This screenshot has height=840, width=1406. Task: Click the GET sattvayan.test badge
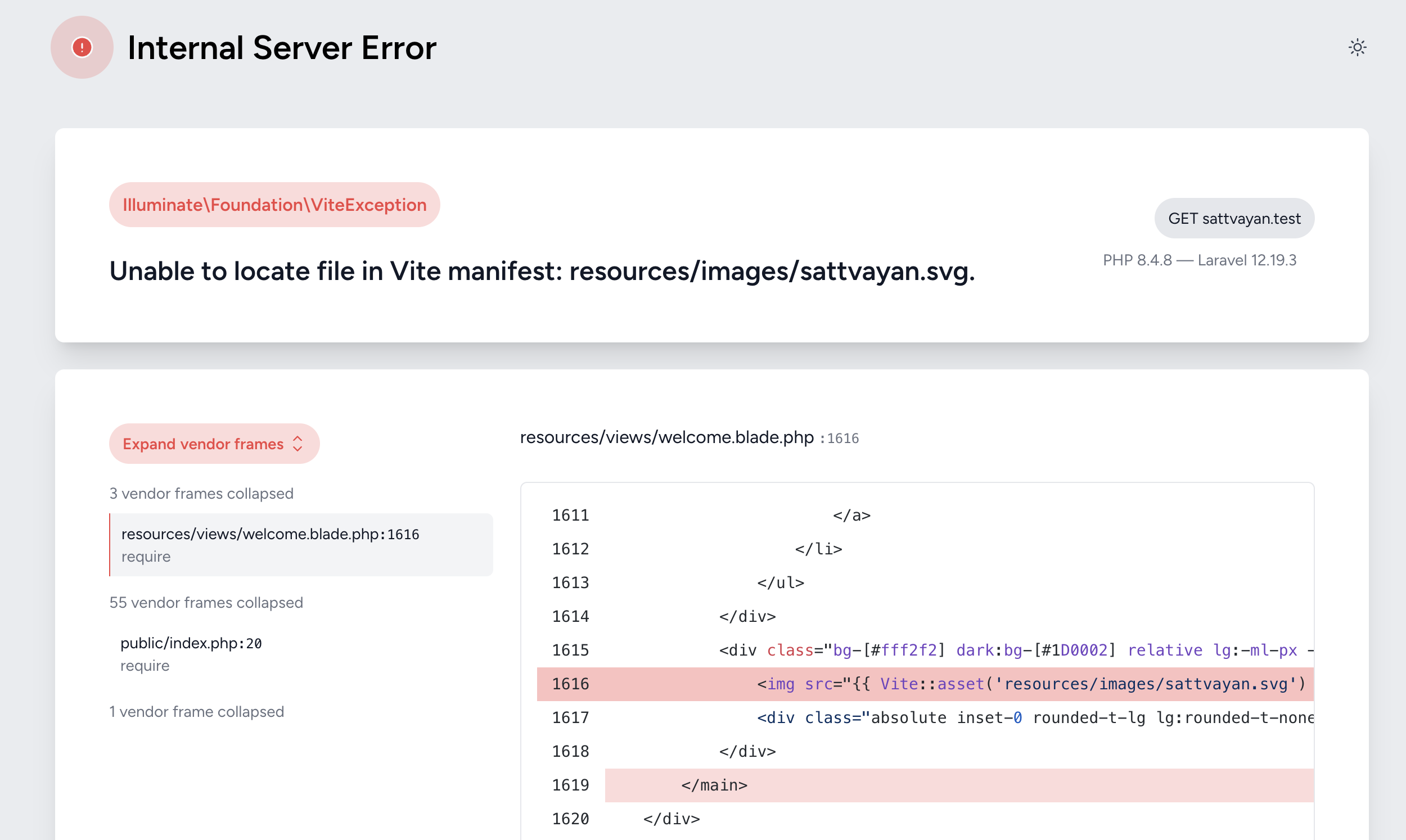1234,218
